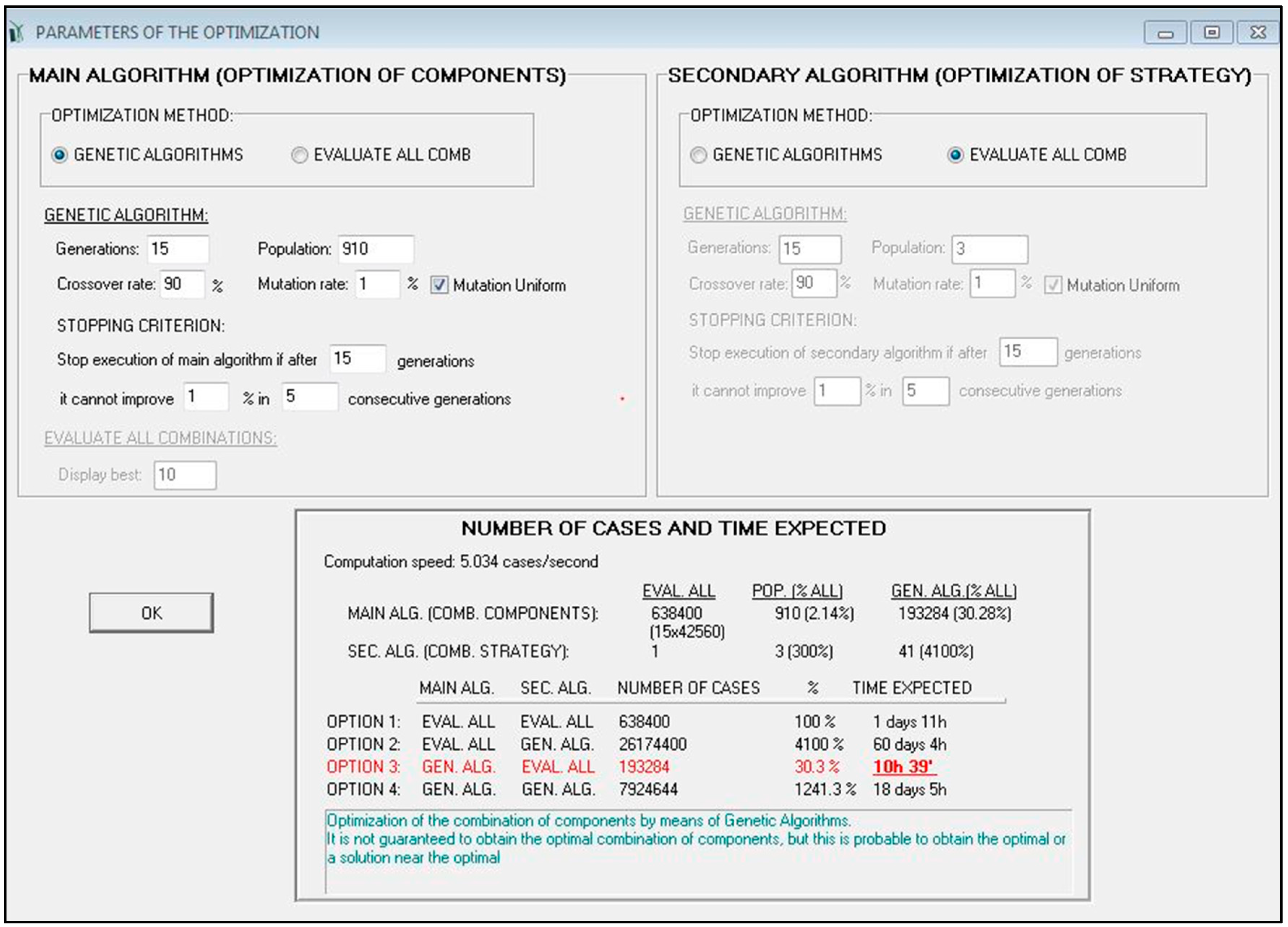Click main 'cannot improve' percent field

pyautogui.click(x=206, y=396)
